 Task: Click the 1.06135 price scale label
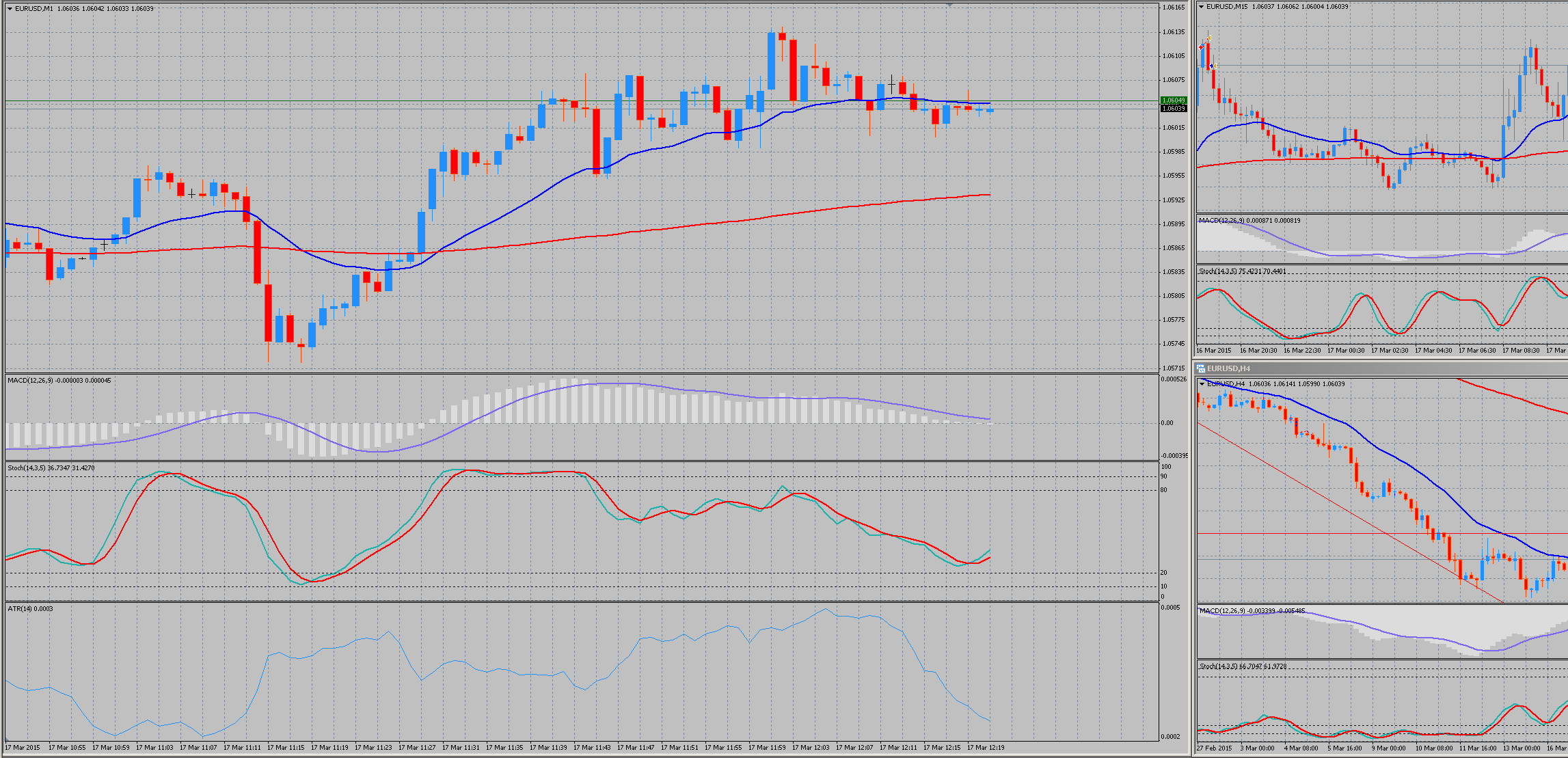click(1174, 32)
